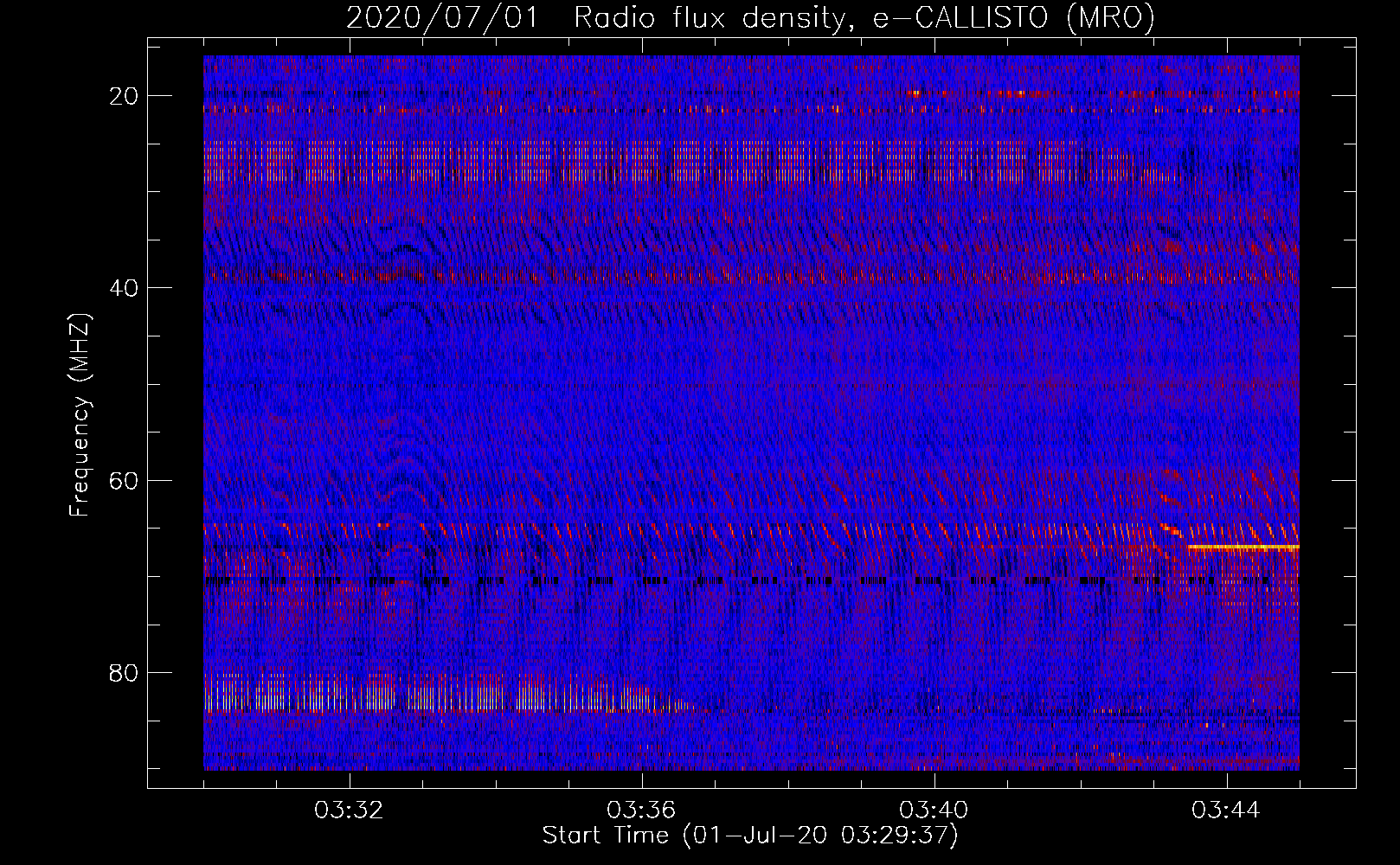Screen dimensions: 1400x865
Task: Click the 03:40 time tick label
Action: pos(934,811)
